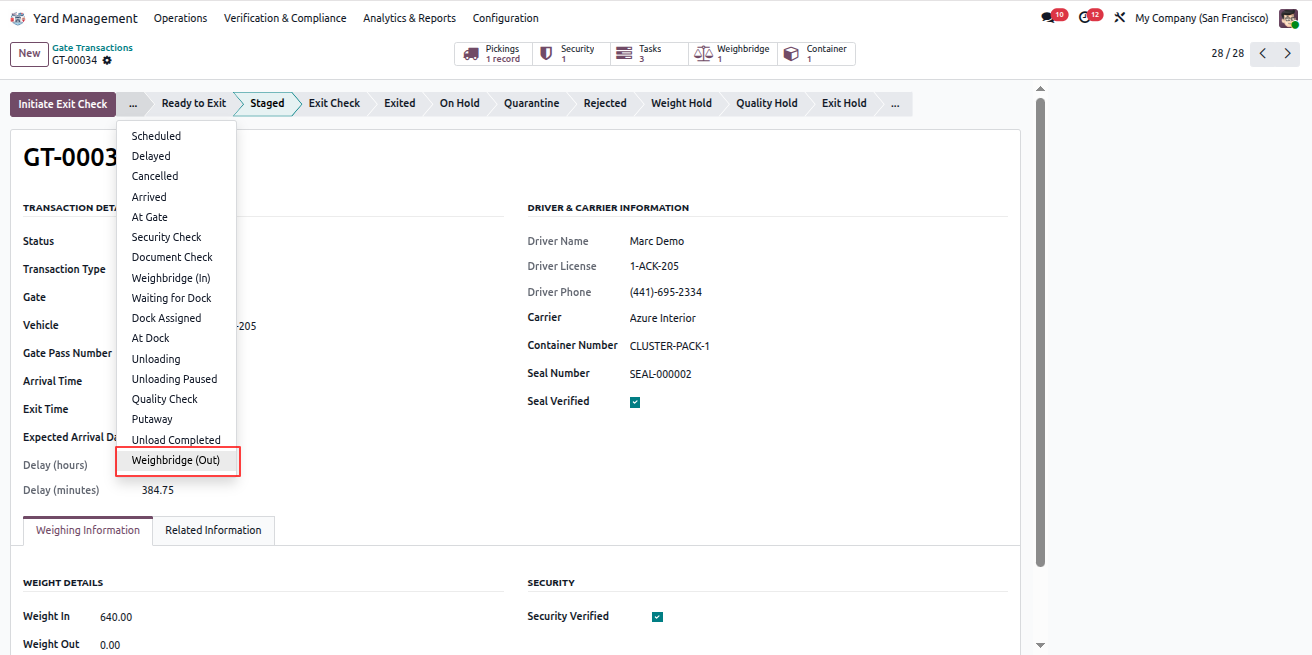Set status to Quarantine

tap(531, 104)
